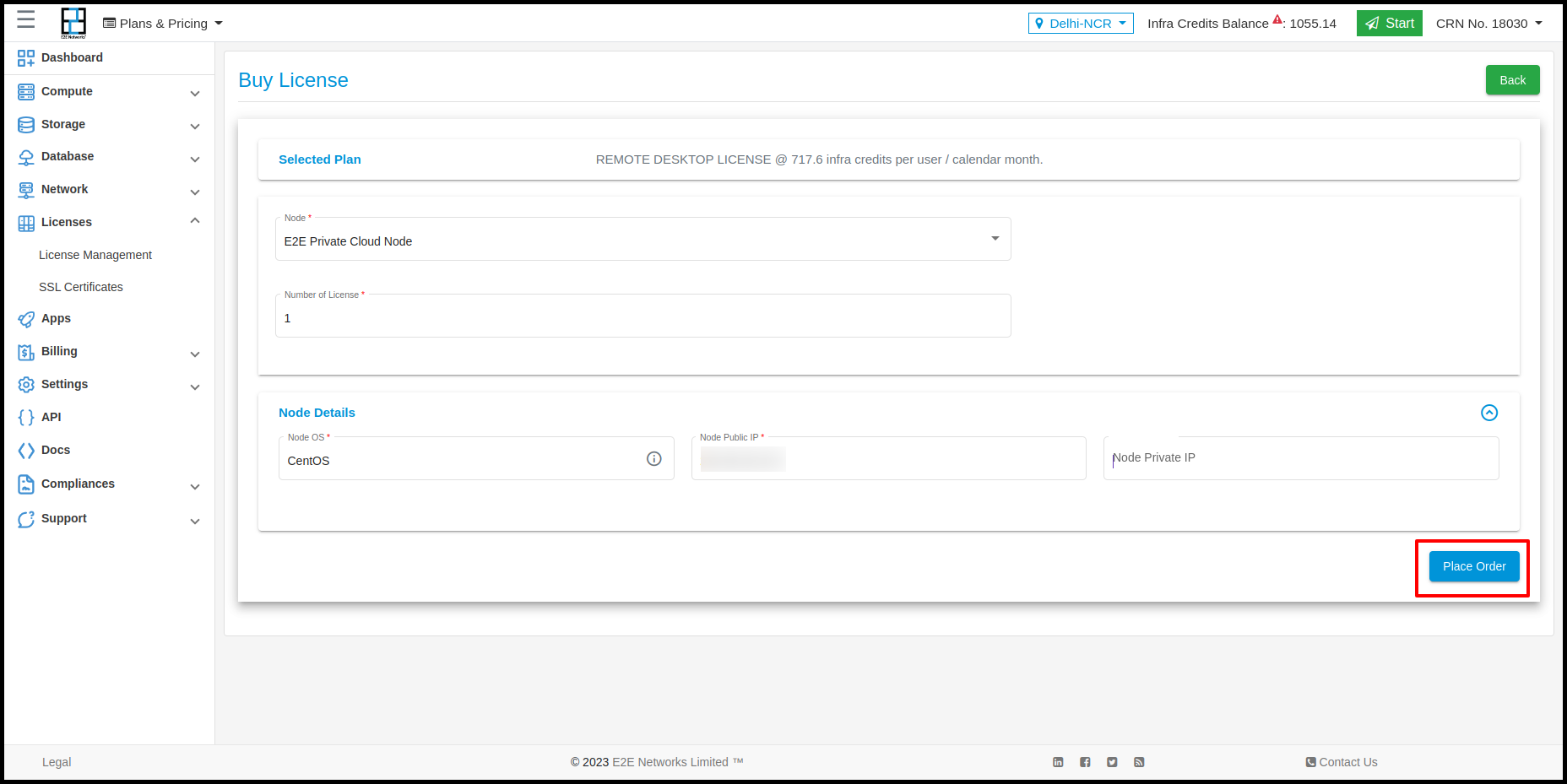1567x784 pixels.
Task: Click the RSS feed footer icon
Action: pos(1139,762)
